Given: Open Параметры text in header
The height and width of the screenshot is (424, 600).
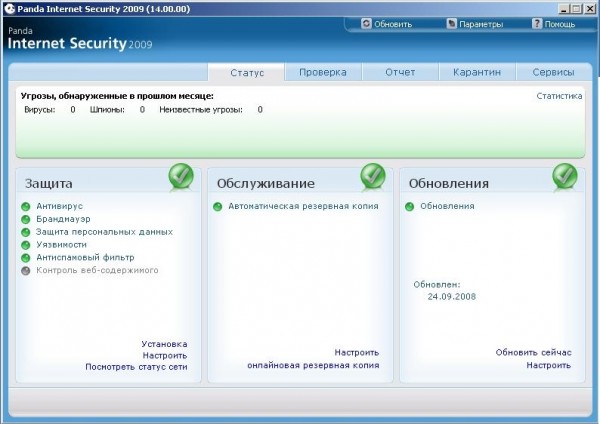Looking at the screenshot, I should (x=481, y=24).
